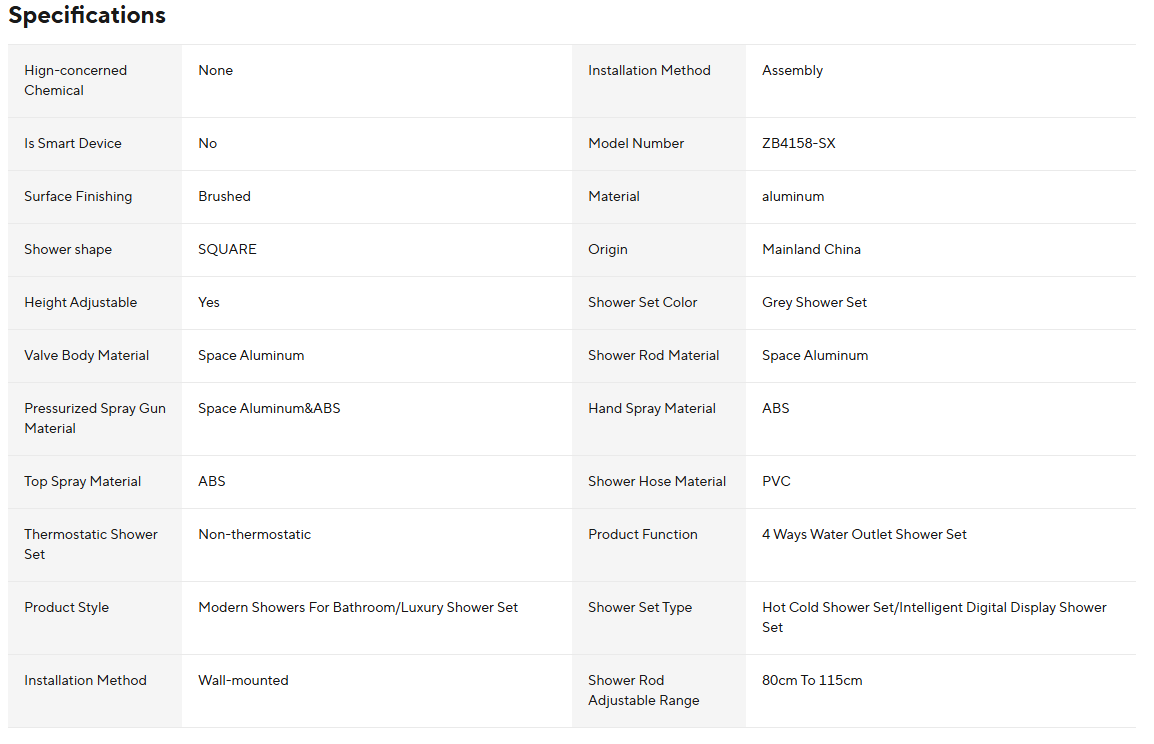Select the Valve Body Material label

[87, 355]
